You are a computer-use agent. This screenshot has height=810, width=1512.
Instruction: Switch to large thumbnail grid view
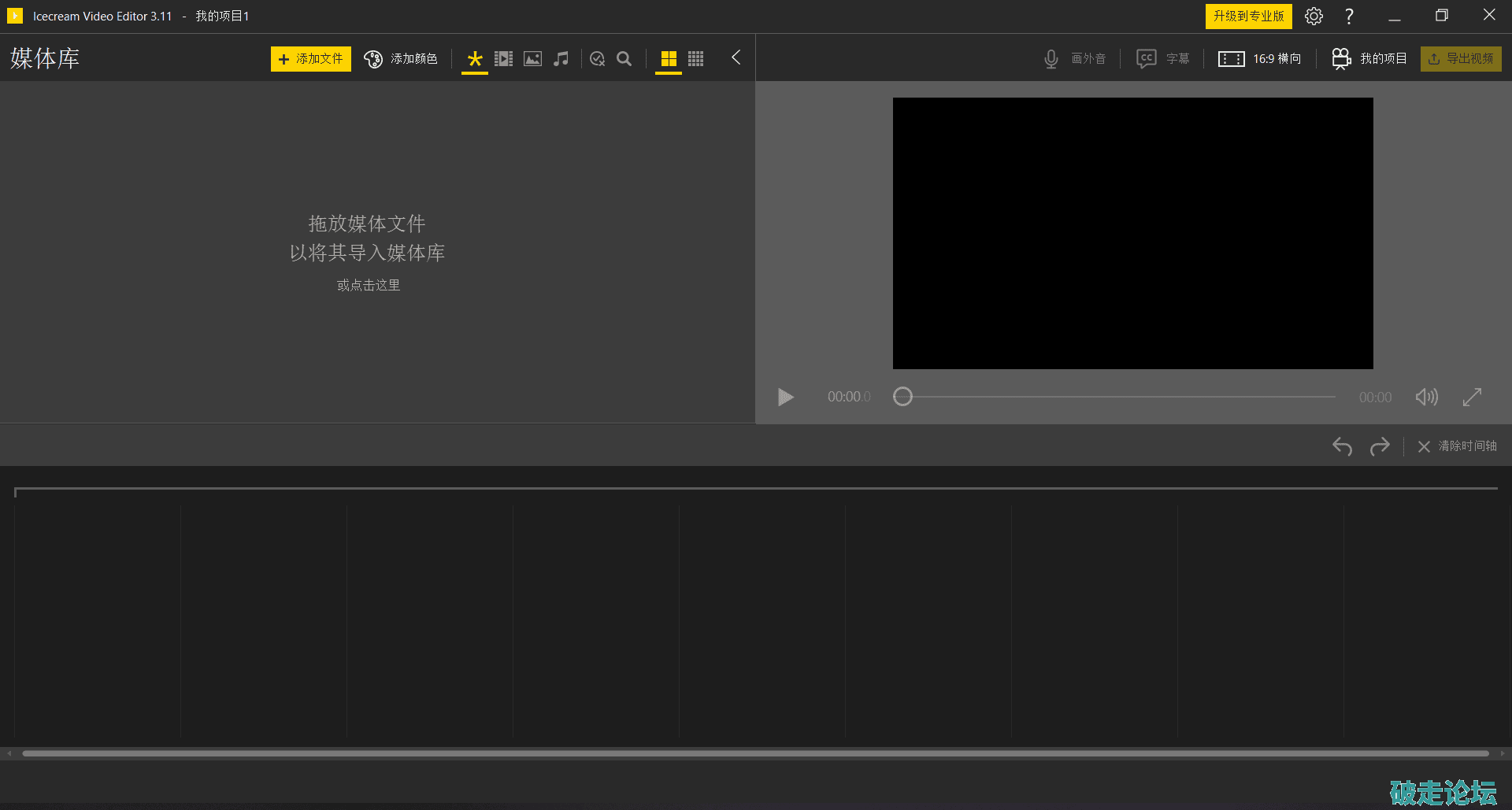pyautogui.click(x=668, y=59)
